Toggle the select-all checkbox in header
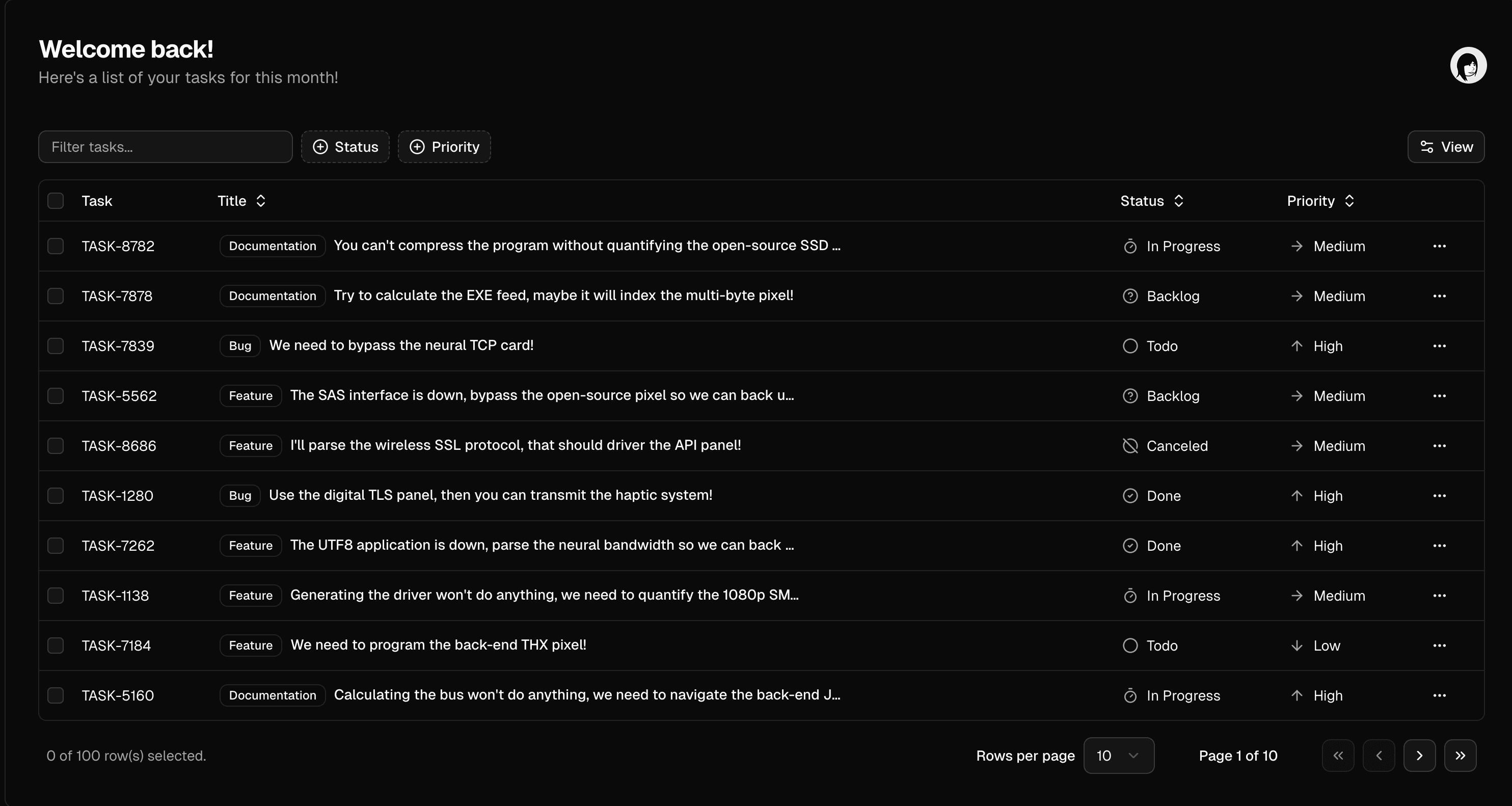 point(56,201)
